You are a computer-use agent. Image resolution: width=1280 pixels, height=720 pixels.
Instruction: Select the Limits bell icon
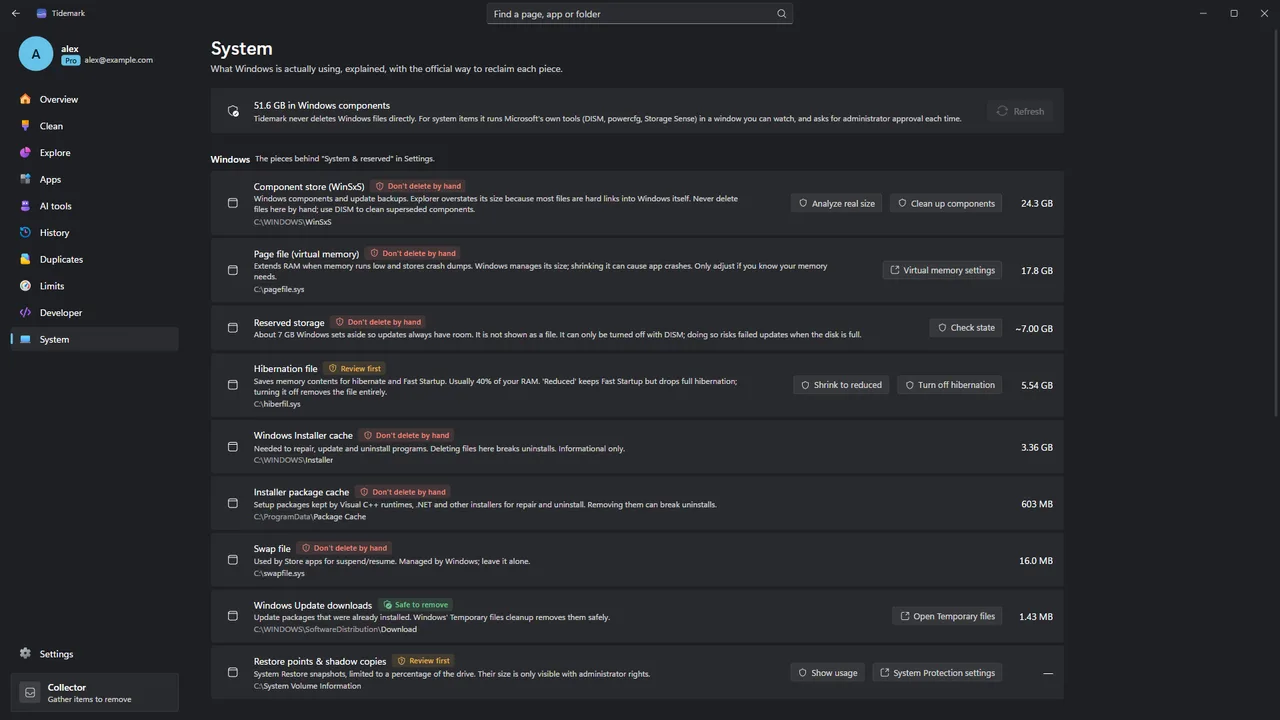tap(25, 286)
